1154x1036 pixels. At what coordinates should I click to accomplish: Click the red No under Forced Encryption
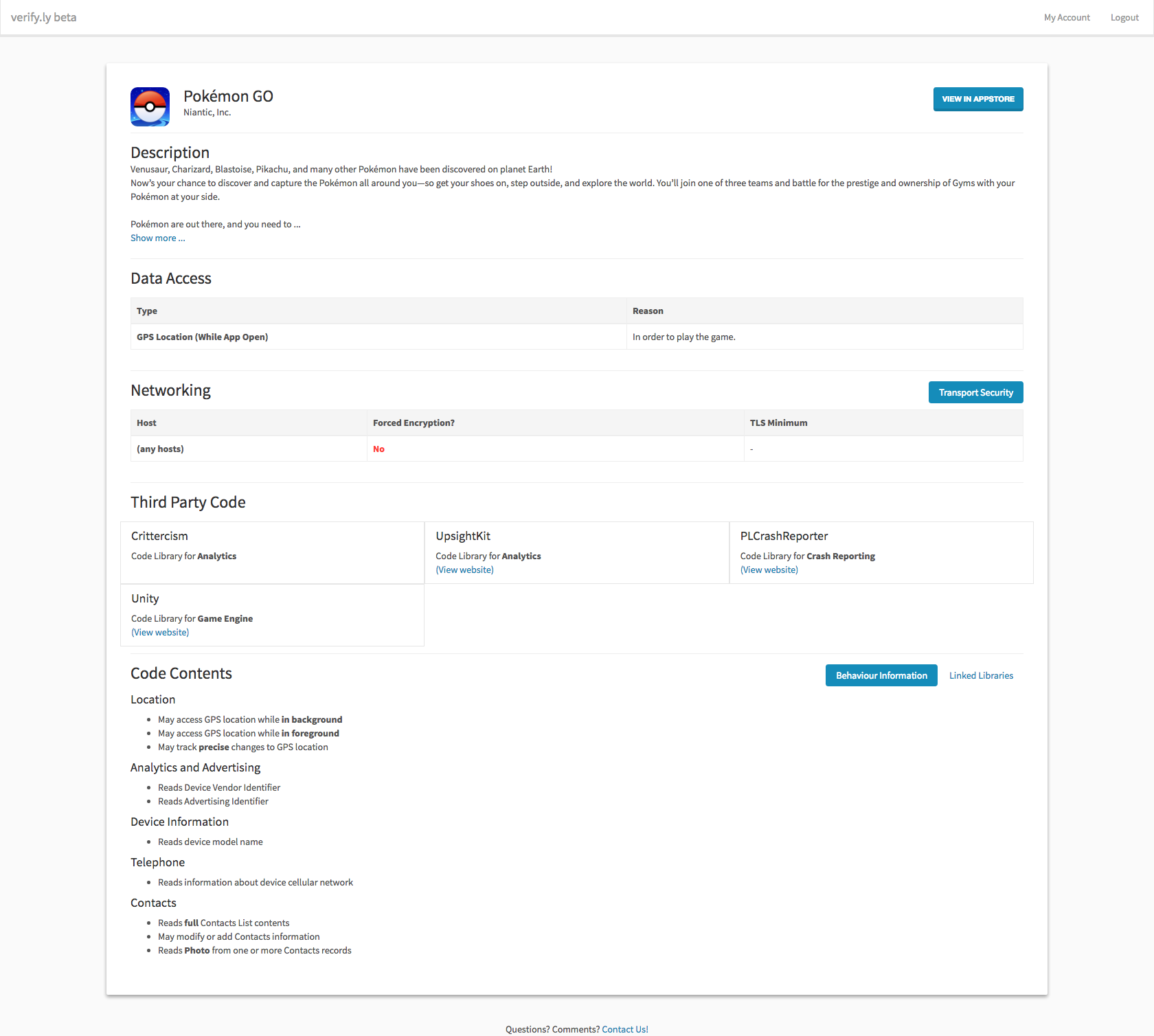point(378,449)
